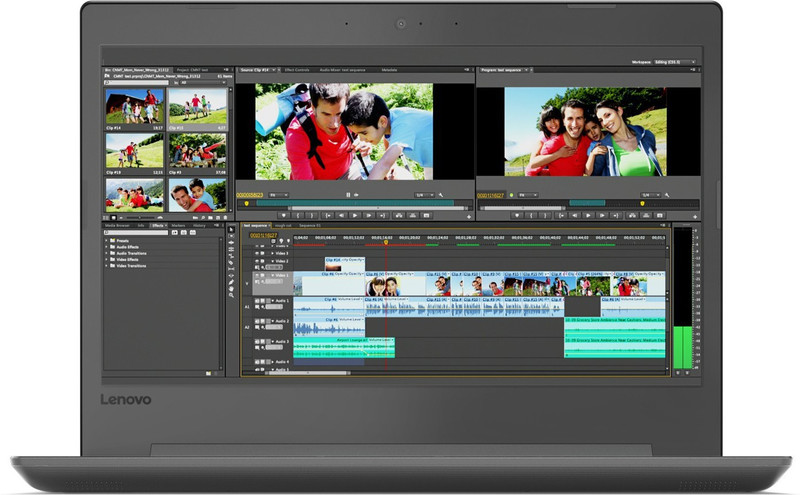
Task: Switch to the rough cut sequence tab
Action: click(x=283, y=226)
